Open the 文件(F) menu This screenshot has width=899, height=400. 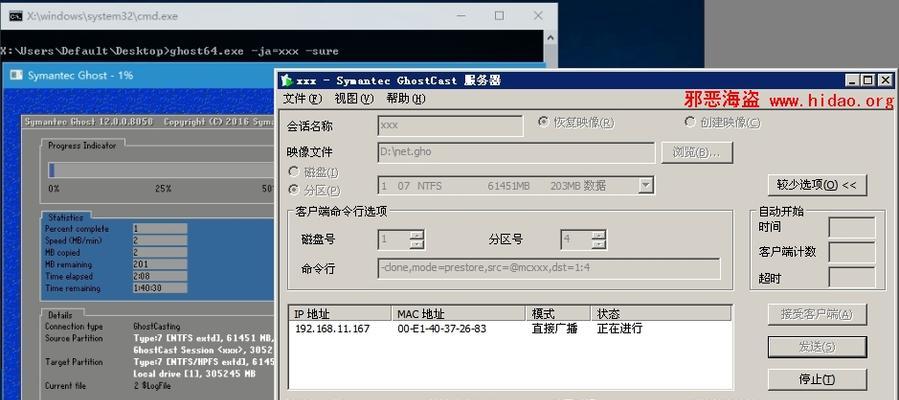tap(302, 99)
